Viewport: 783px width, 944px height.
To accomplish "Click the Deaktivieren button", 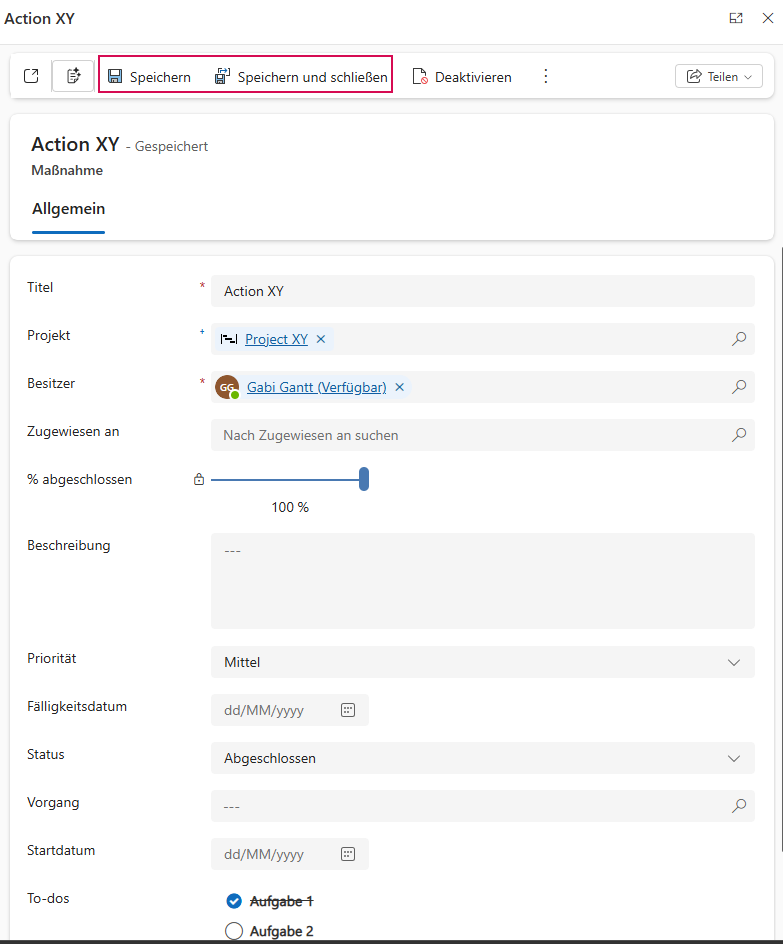I will (462, 76).
